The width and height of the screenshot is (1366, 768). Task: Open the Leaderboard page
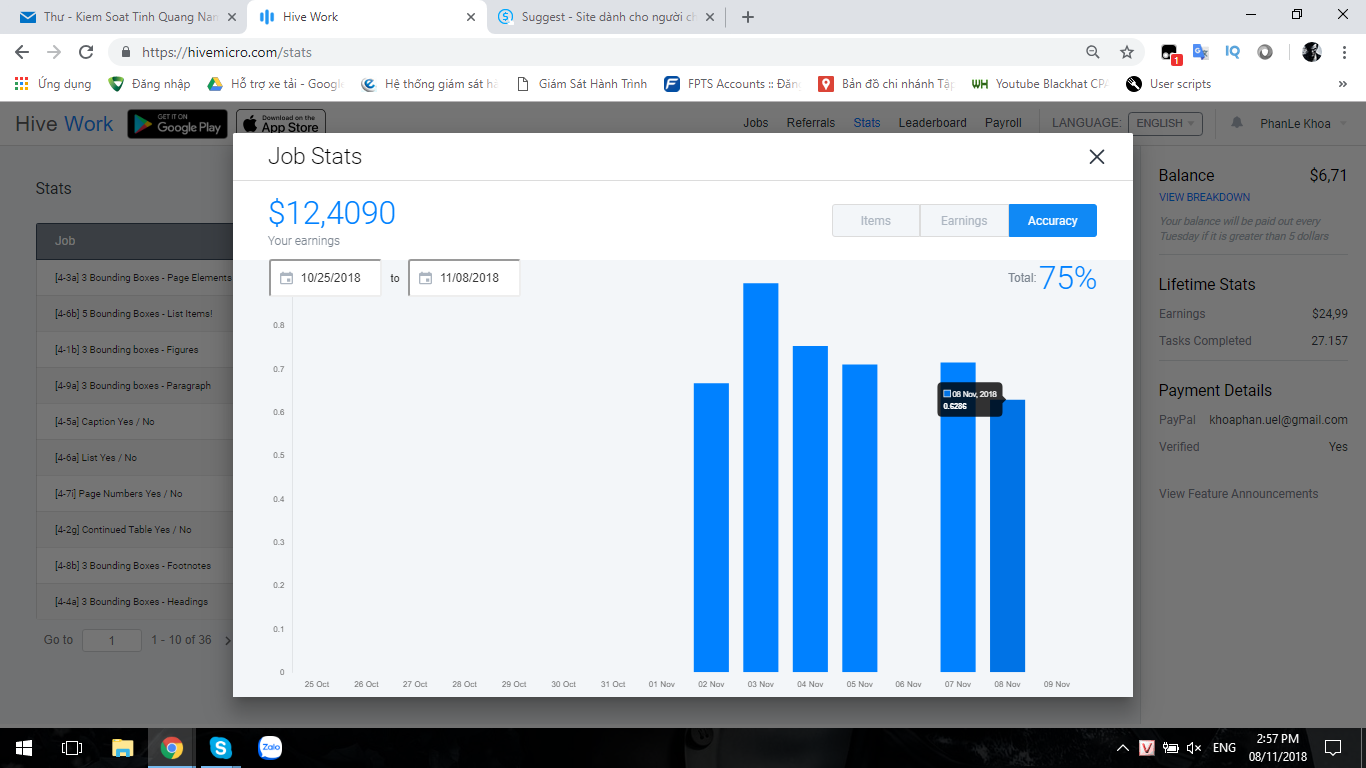tap(933, 123)
